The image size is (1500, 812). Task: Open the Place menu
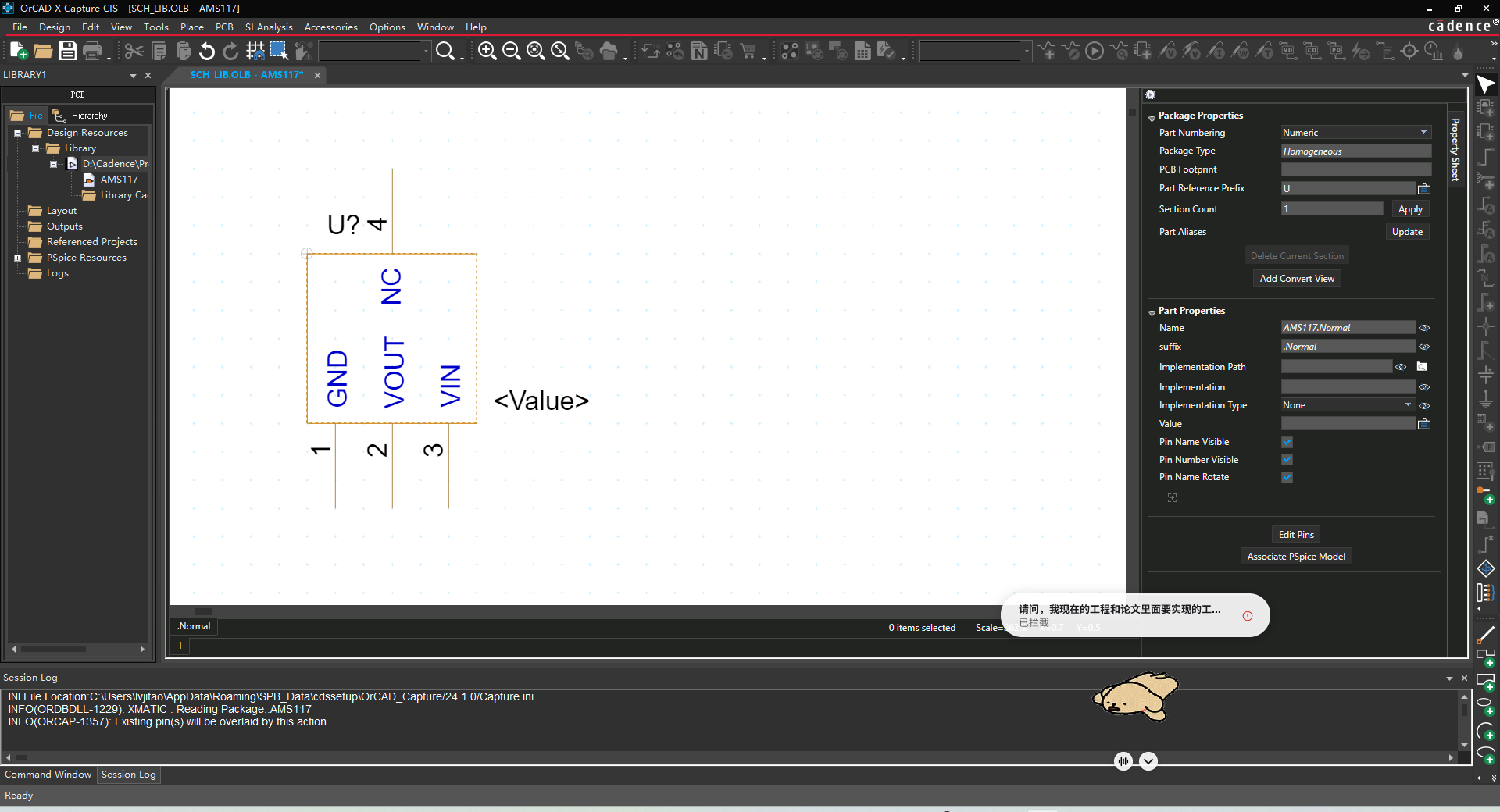pyautogui.click(x=192, y=27)
